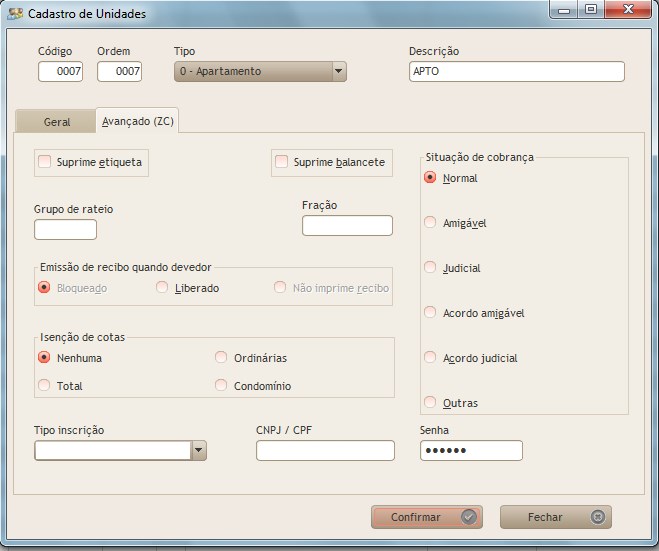Minimize the Cadastro de Unidades window

pyautogui.click(x=564, y=9)
